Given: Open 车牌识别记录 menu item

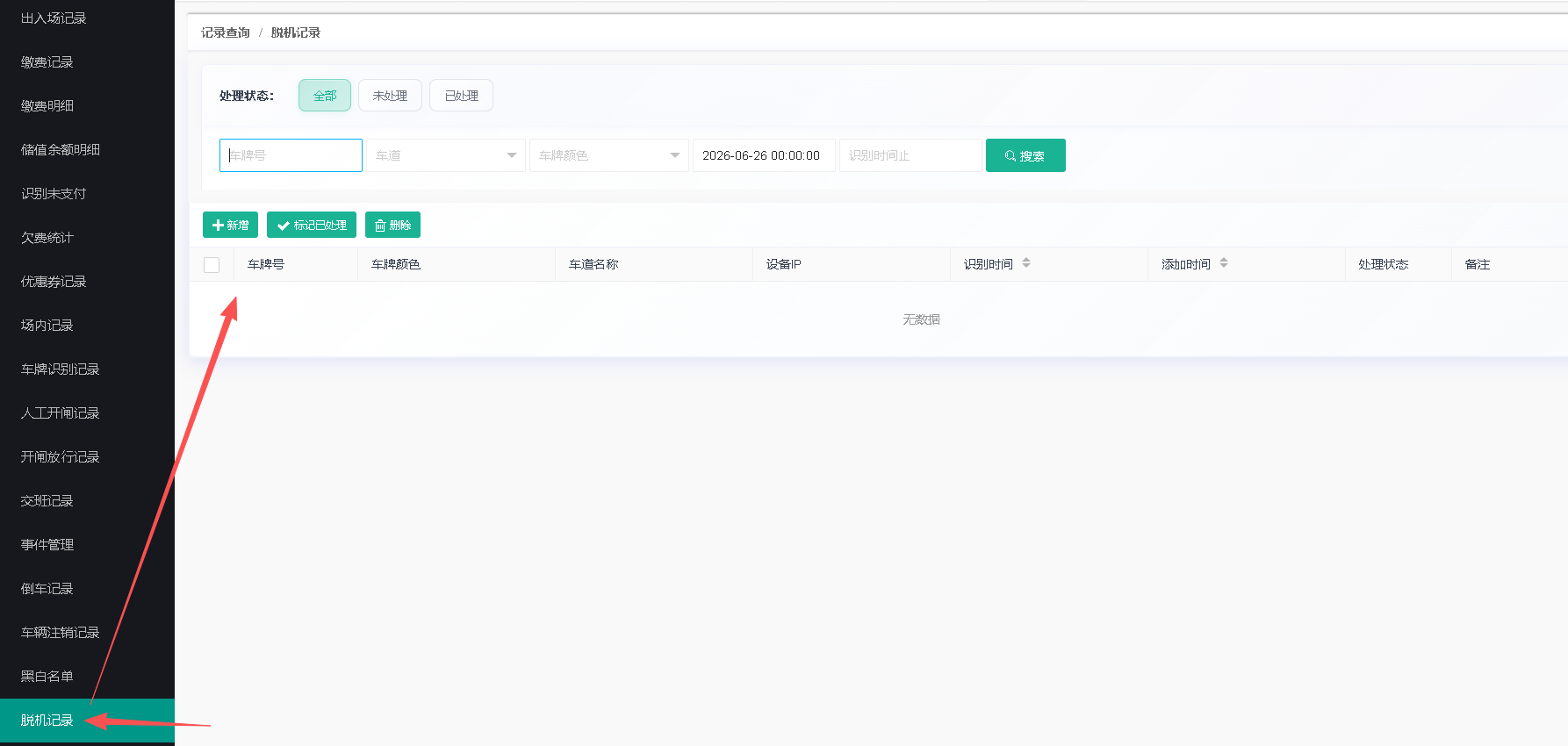Looking at the screenshot, I should click(x=61, y=369).
